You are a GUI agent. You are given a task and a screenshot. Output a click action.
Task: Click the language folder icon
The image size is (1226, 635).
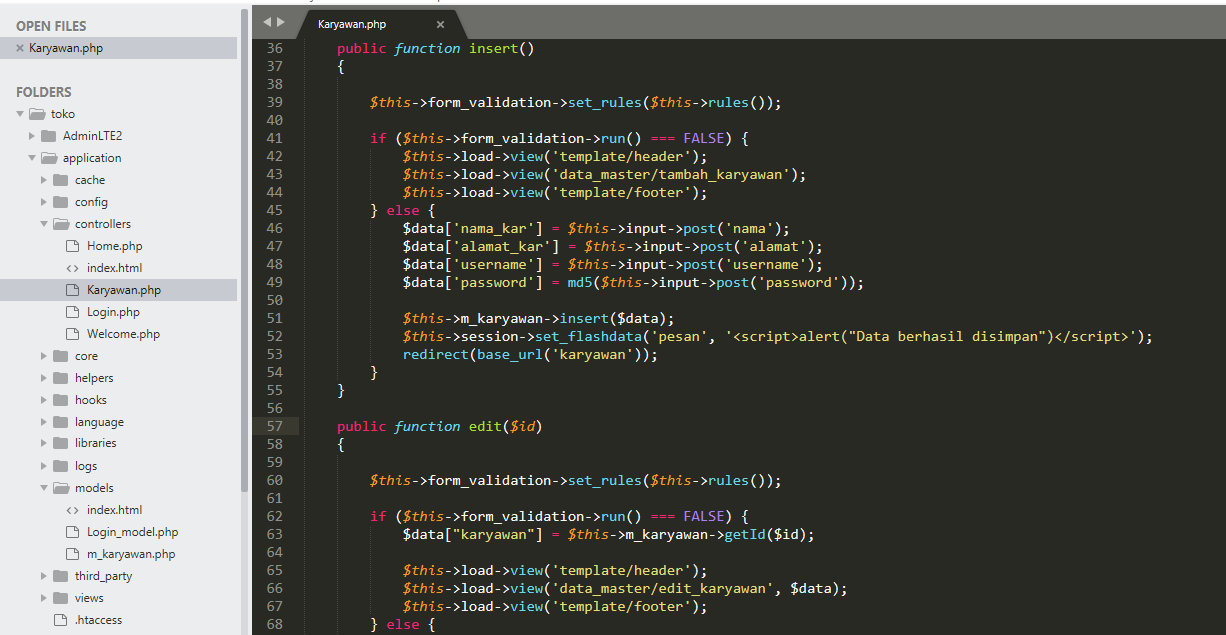61,422
